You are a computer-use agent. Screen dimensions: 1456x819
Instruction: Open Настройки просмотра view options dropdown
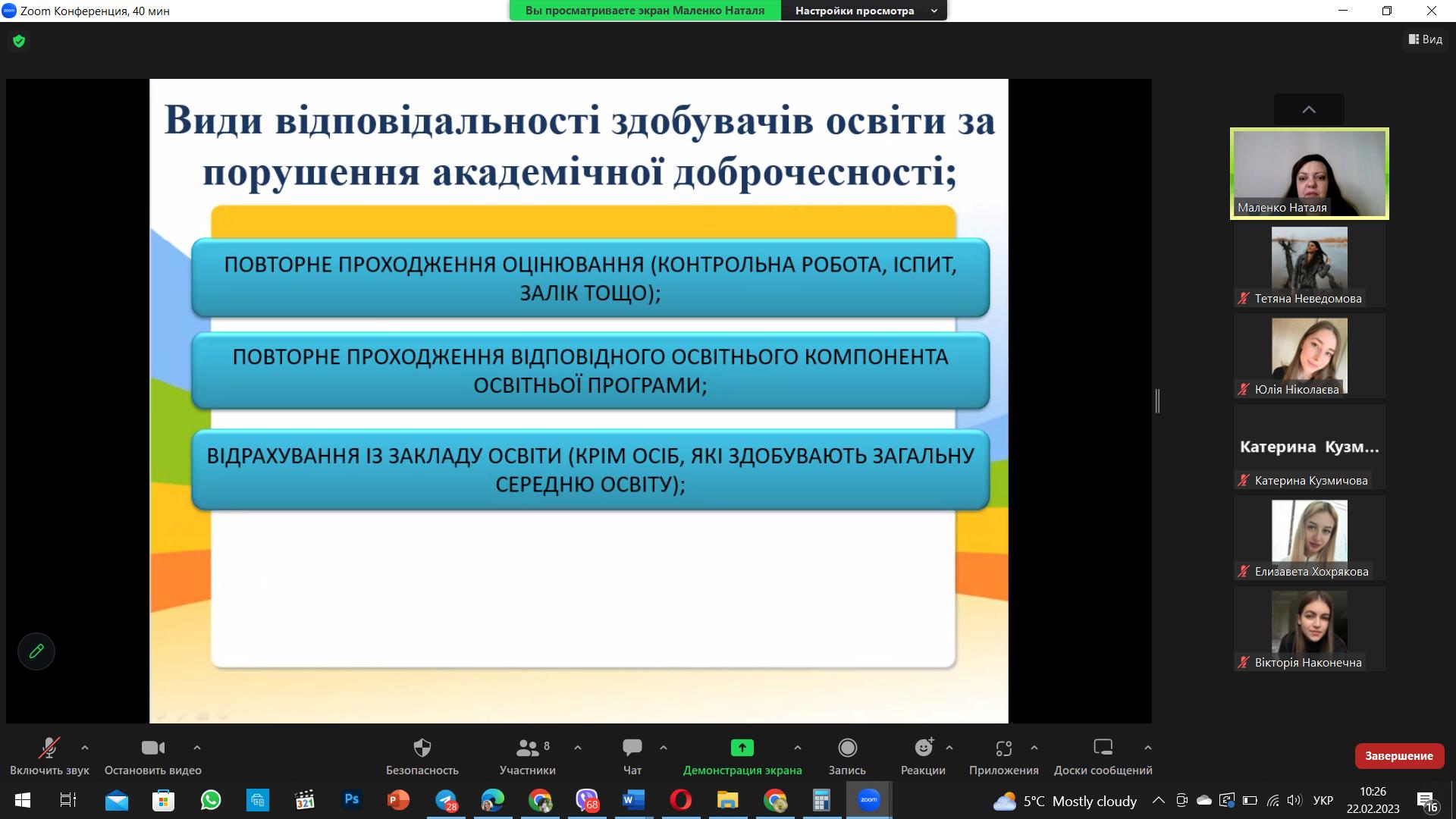(864, 11)
